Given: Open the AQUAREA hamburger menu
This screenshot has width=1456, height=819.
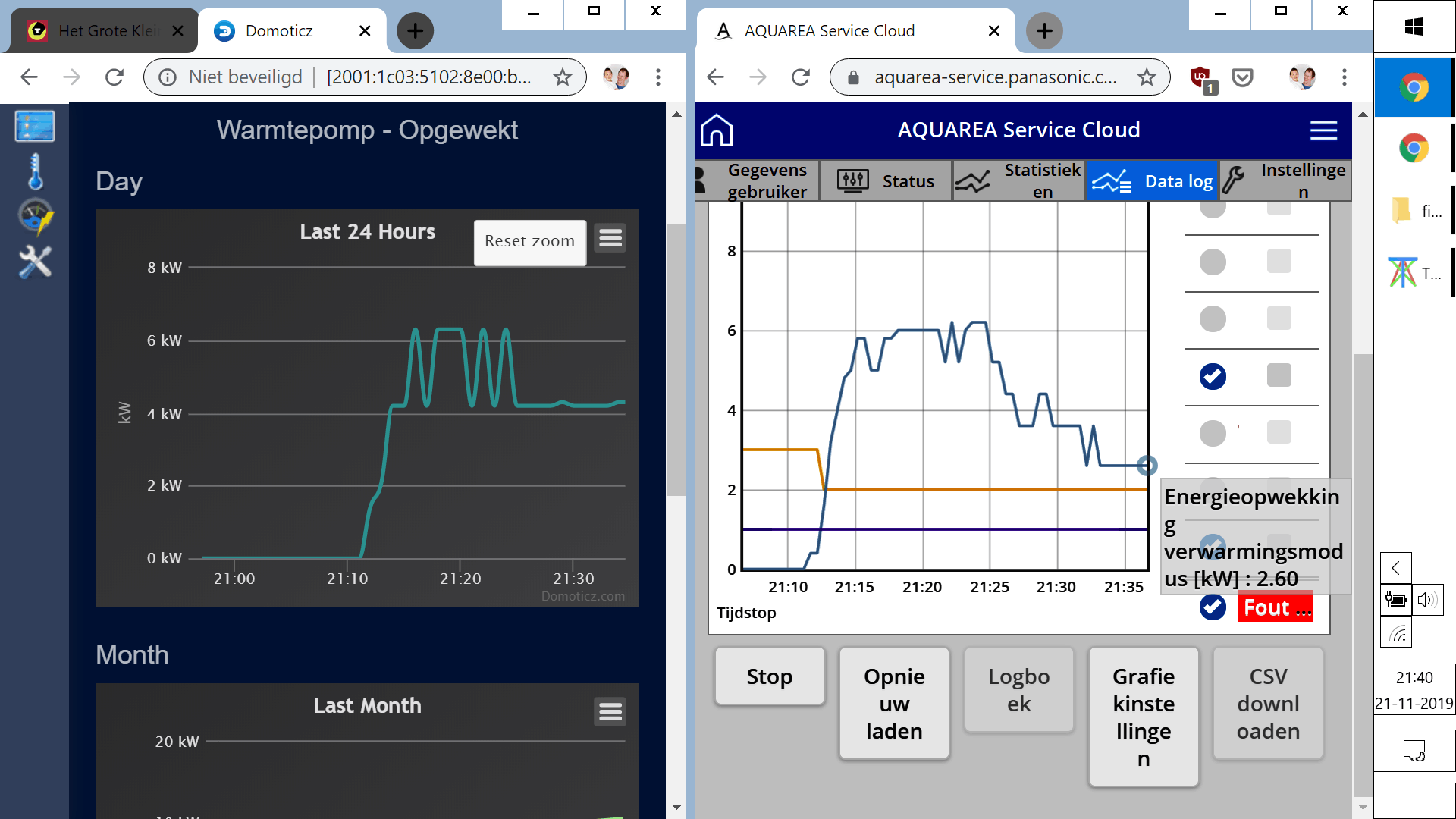Looking at the screenshot, I should coord(1323,130).
